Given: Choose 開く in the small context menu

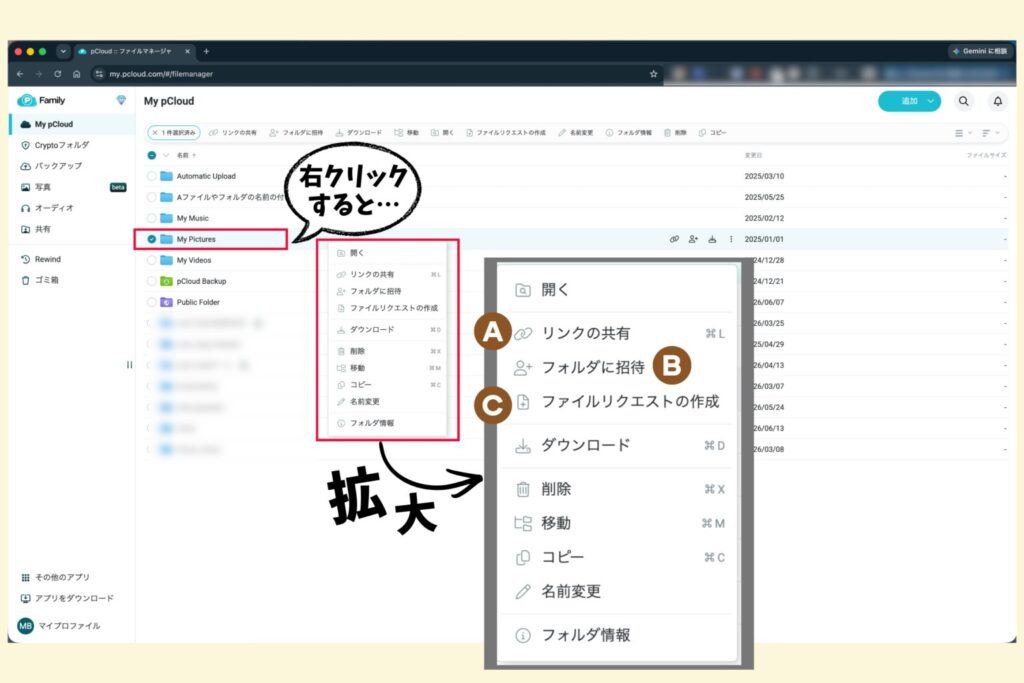Looking at the screenshot, I should pos(351,253).
